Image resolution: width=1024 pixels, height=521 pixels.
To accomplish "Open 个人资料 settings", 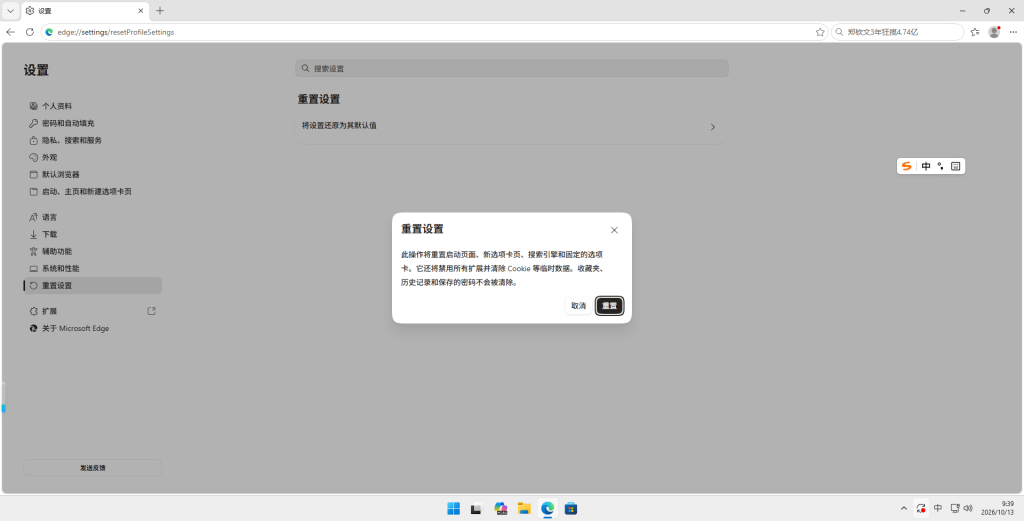I will click(93, 106).
